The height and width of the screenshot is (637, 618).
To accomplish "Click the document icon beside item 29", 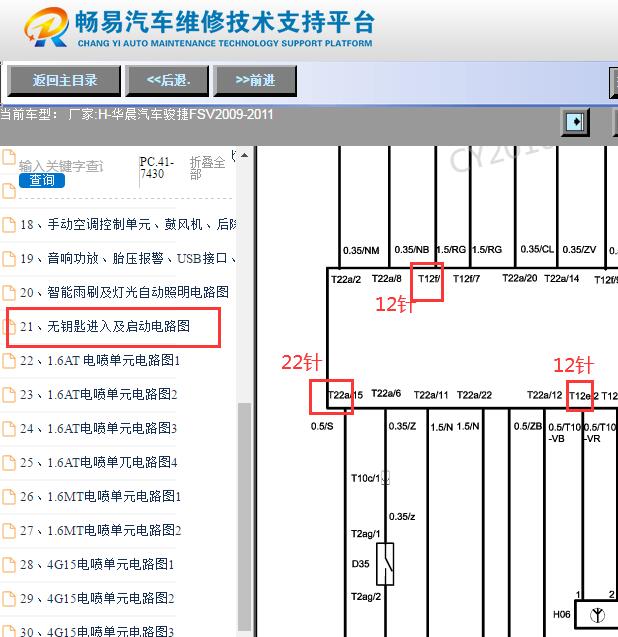I will [9, 598].
